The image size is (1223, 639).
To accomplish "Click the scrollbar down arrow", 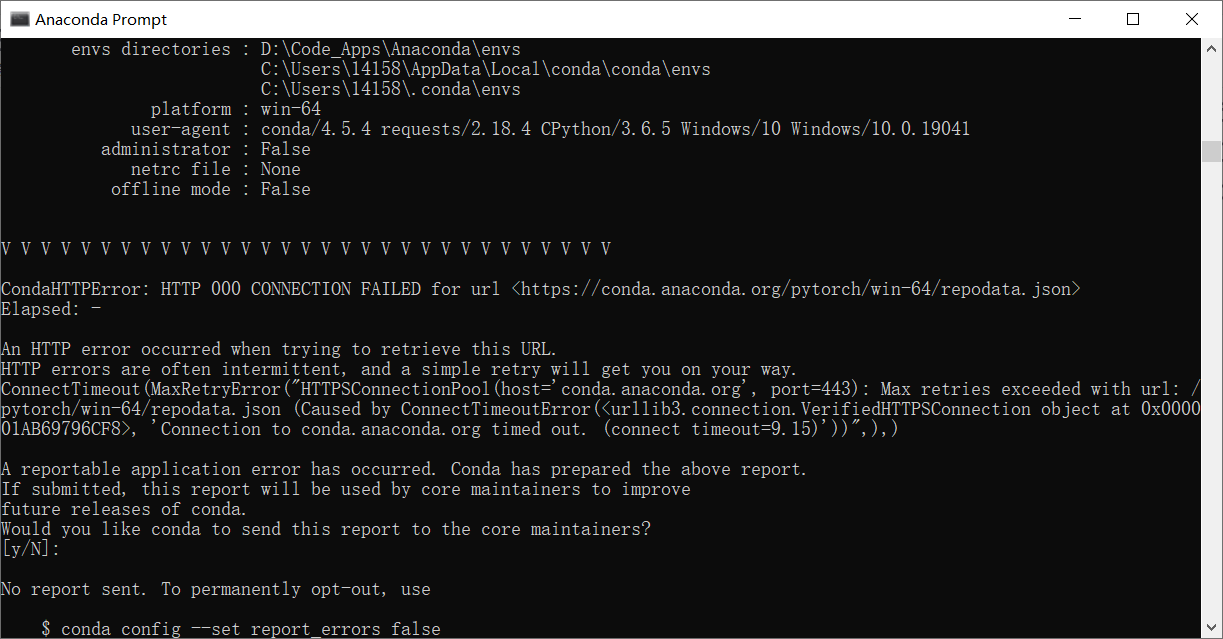I will 1210,628.
